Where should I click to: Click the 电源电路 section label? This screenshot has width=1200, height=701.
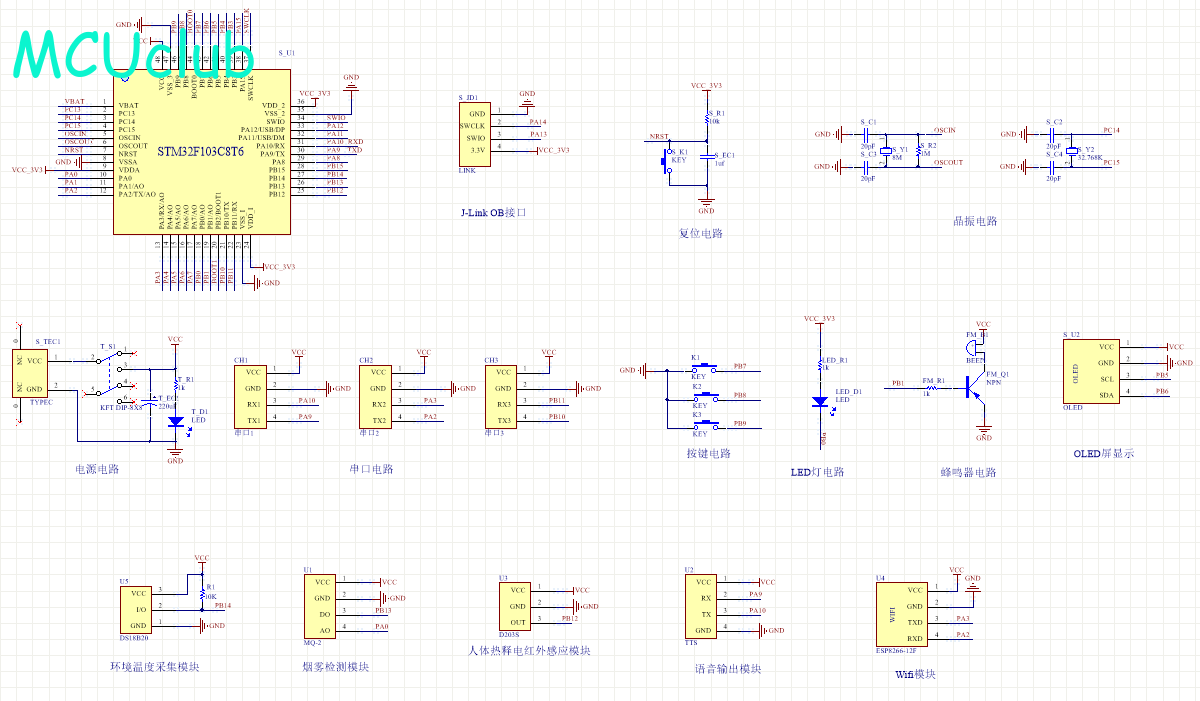(x=97, y=468)
